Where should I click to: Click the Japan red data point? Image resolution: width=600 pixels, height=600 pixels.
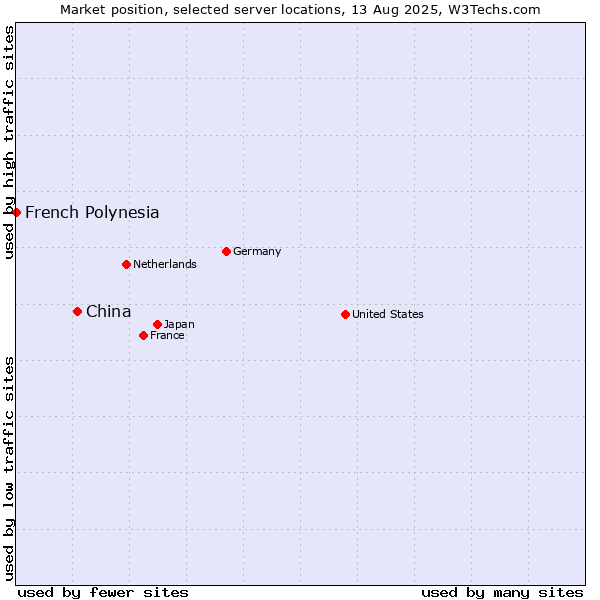158,324
